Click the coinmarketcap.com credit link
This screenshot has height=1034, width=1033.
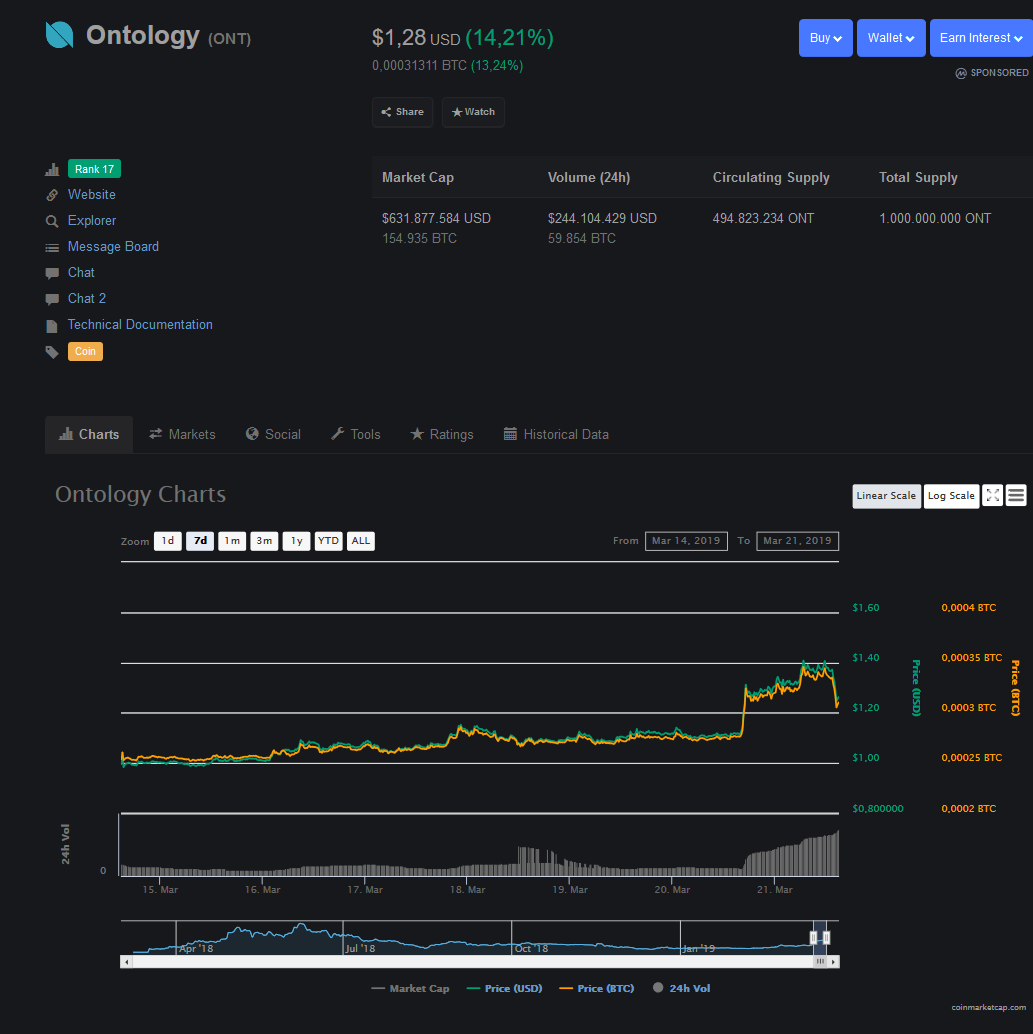(x=988, y=1008)
